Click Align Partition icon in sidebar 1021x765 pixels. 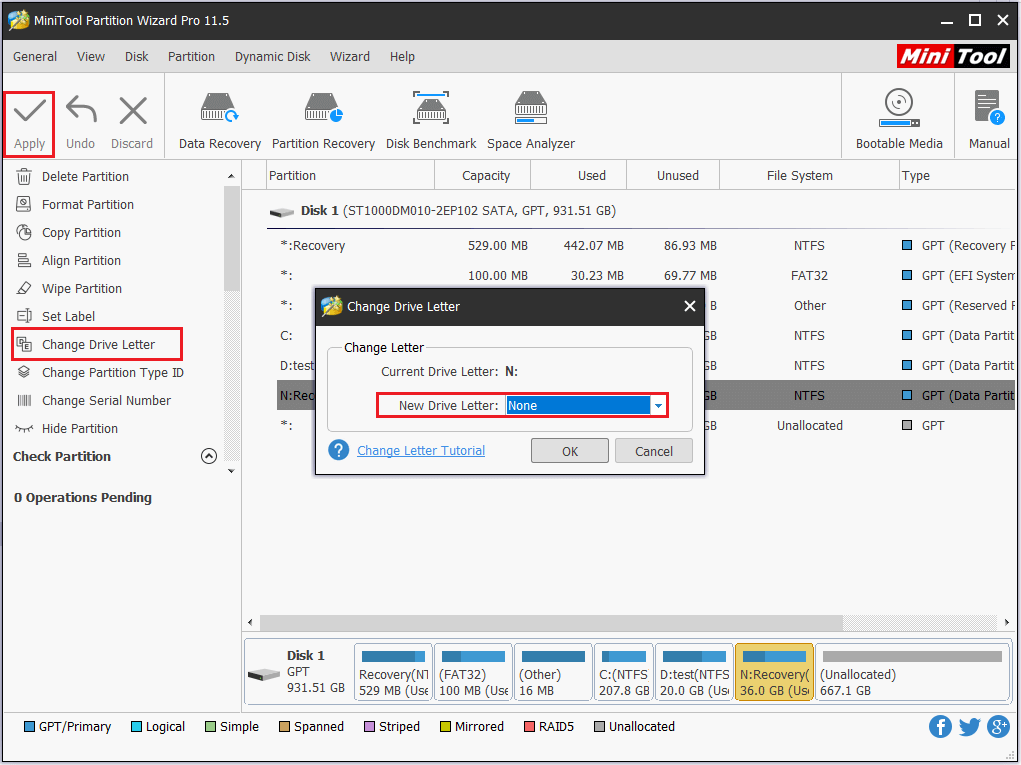(24, 260)
